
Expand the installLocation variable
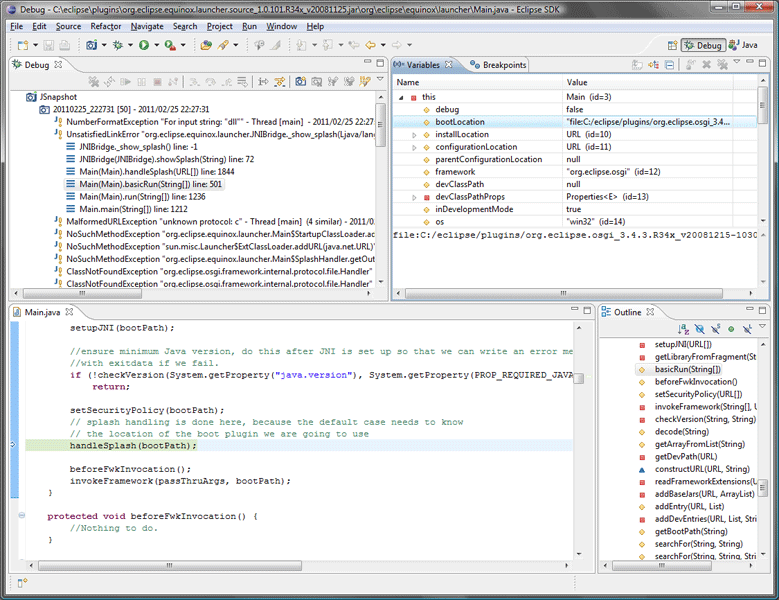(414, 135)
